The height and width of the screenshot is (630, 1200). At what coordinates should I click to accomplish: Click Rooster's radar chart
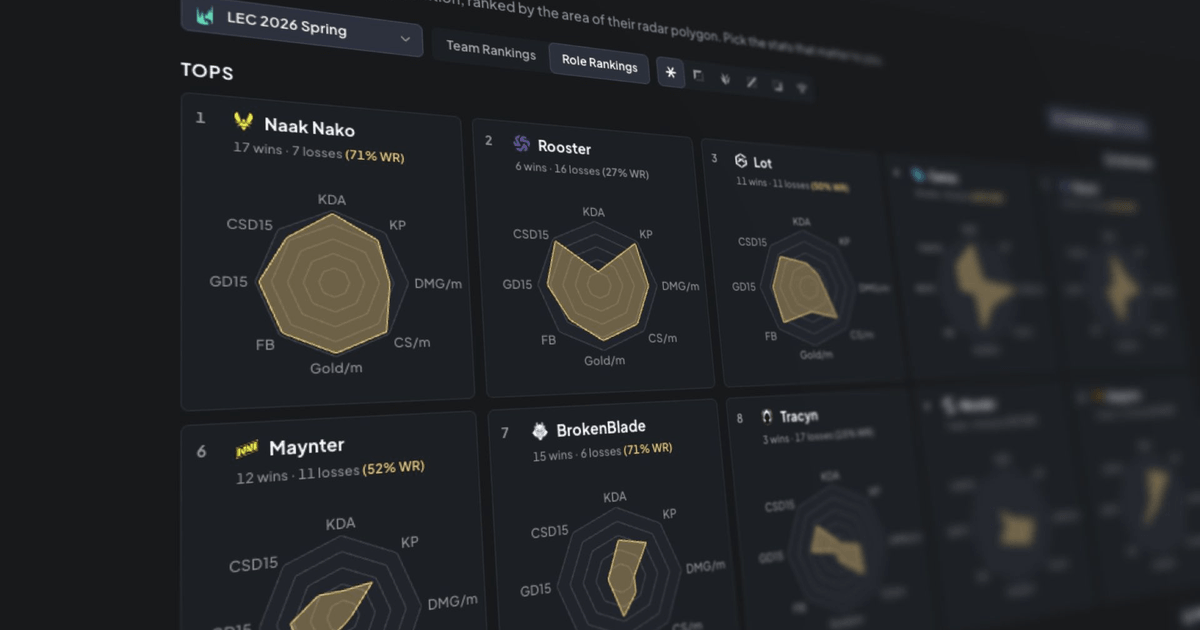pyautogui.click(x=598, y=285)
